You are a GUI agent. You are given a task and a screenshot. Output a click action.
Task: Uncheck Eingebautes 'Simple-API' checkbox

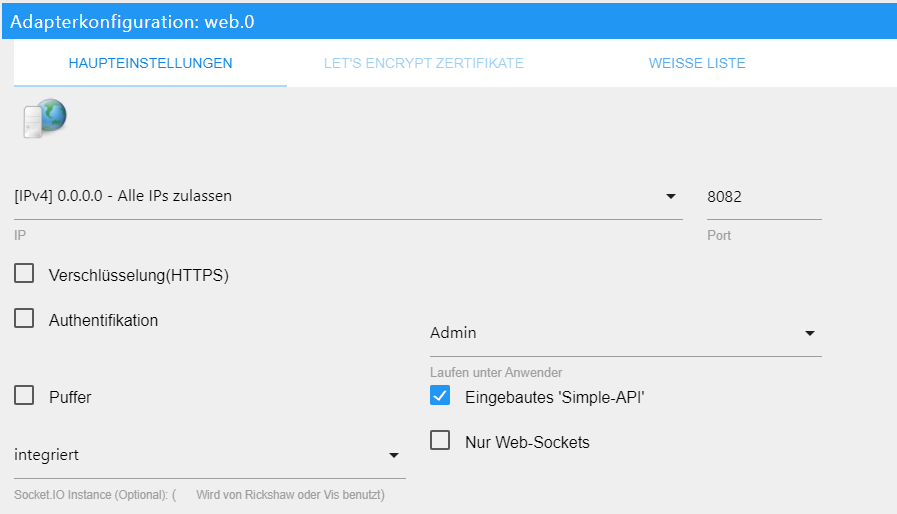click(440, 396)
